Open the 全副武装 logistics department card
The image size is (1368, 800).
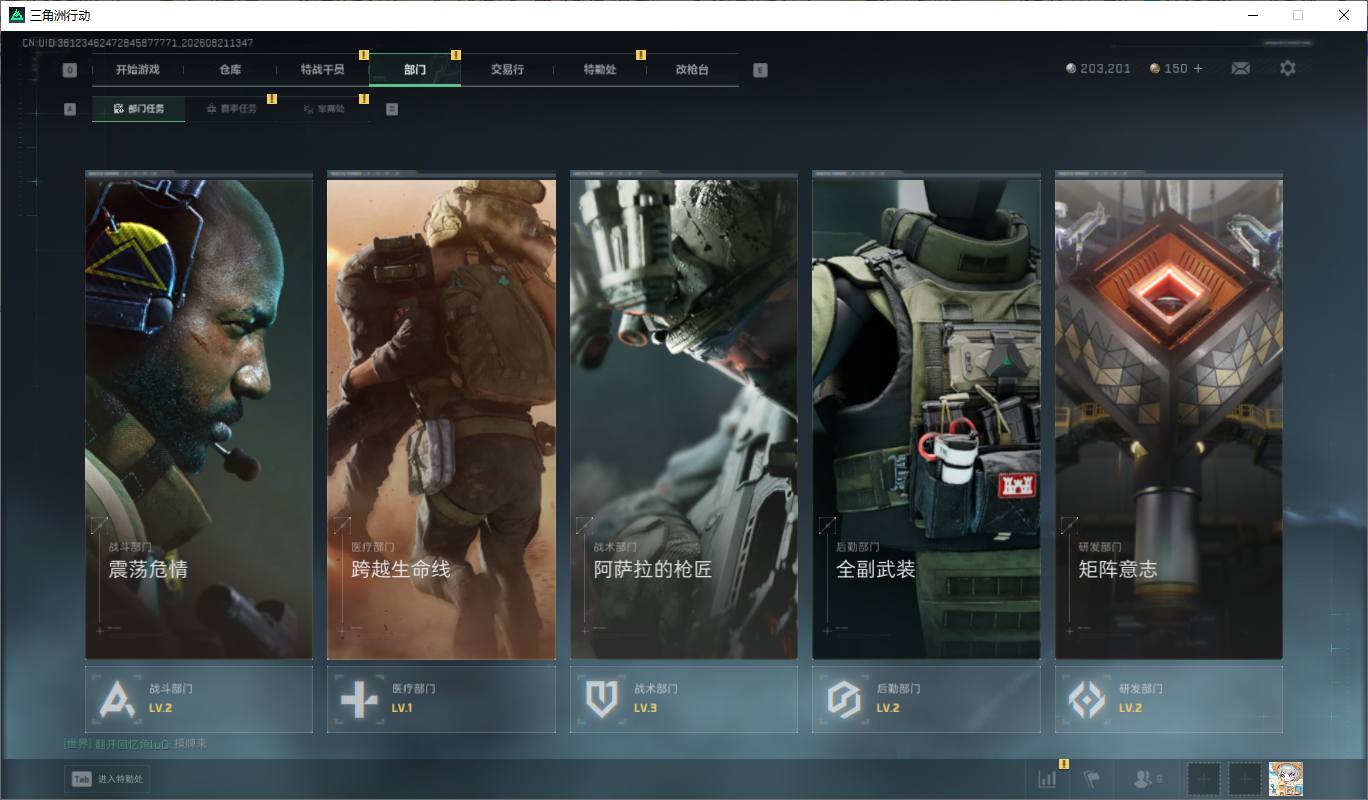[x=926, y=415]
